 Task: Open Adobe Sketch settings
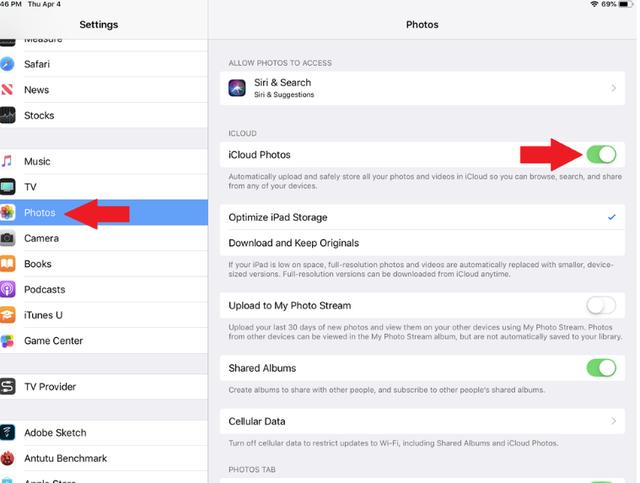104,432
